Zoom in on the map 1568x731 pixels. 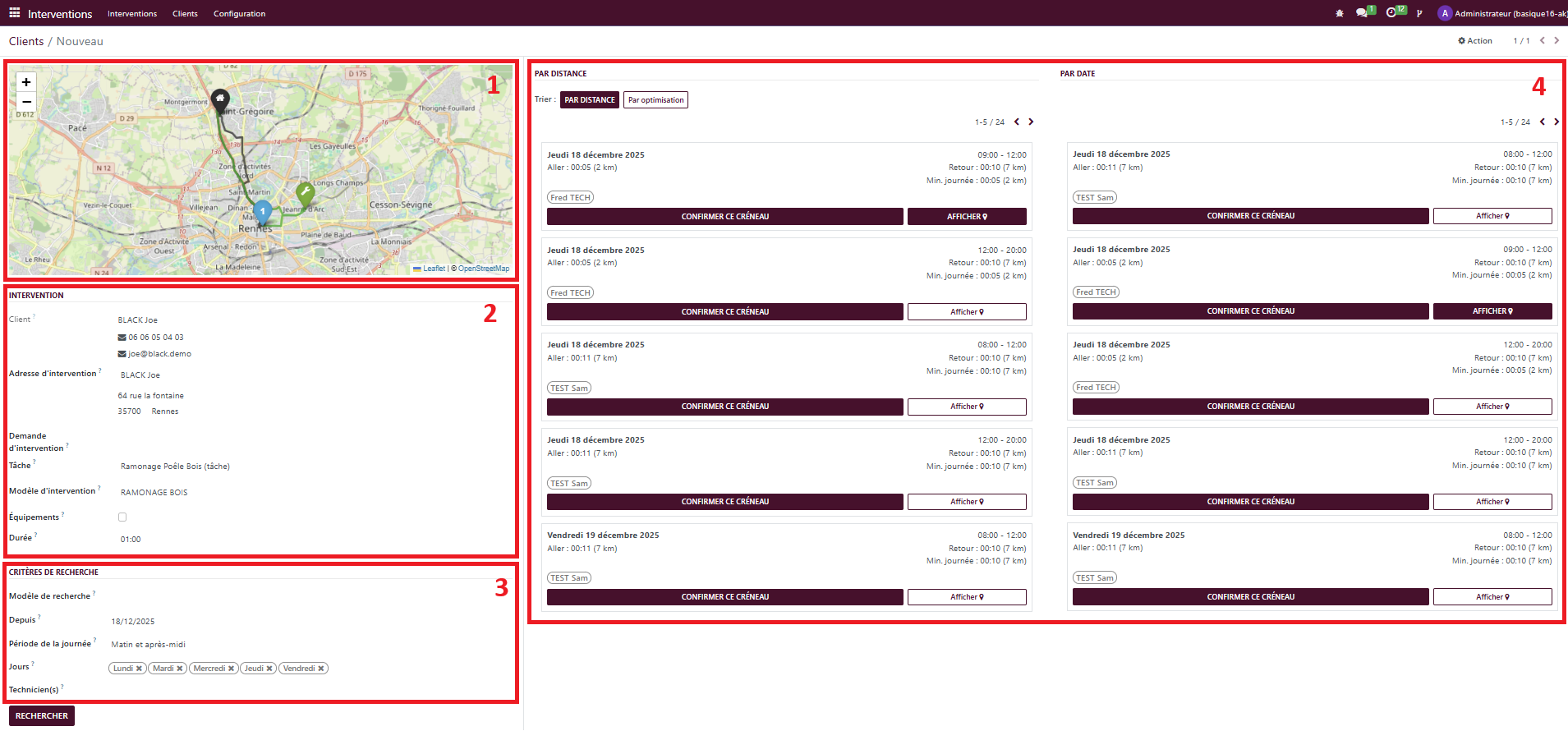click(26, 82)
